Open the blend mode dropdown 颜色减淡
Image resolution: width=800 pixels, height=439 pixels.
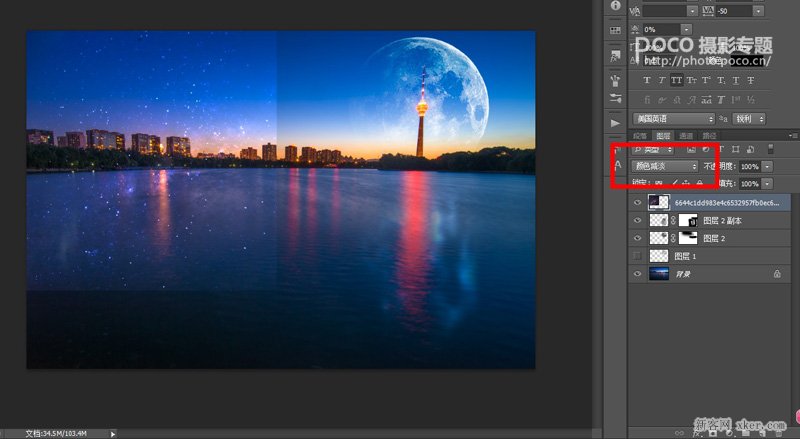point(665,166)
